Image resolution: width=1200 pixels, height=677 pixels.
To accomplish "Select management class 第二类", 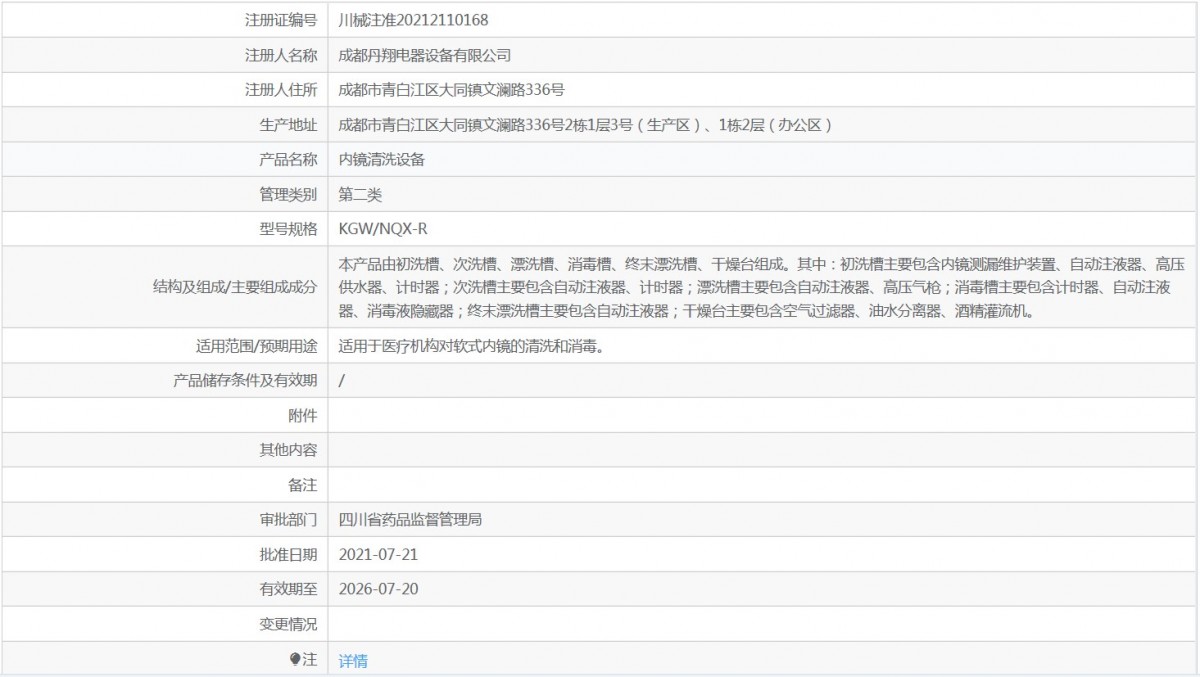I will pos(360,194).
